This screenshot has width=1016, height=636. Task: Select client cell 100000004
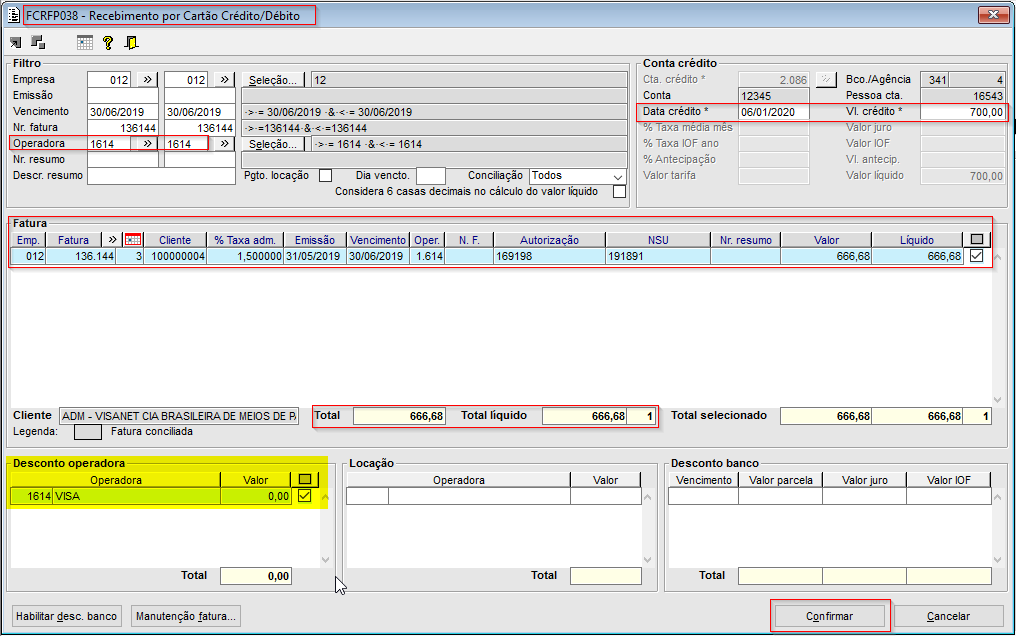175,256
